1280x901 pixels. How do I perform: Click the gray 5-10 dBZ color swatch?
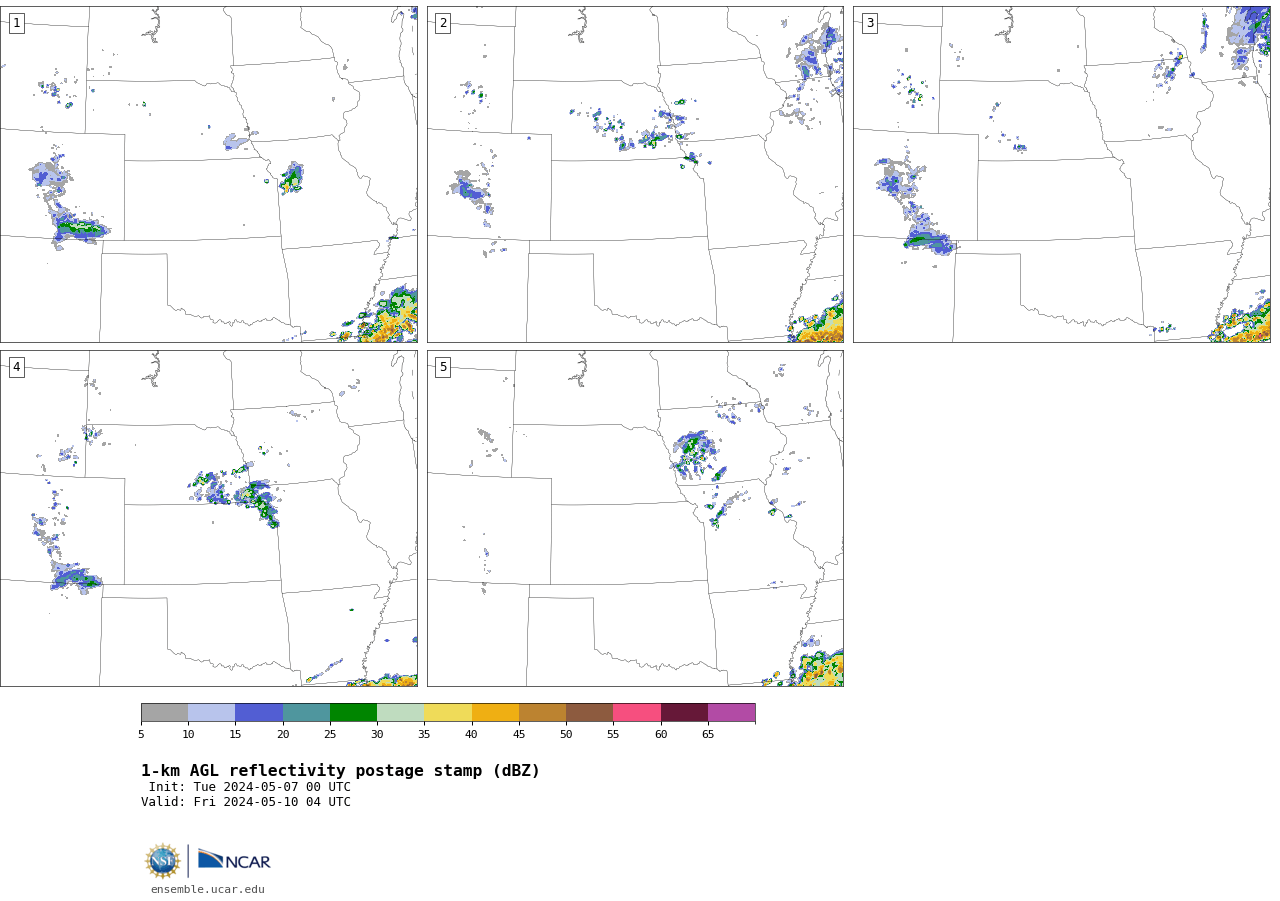164,712
